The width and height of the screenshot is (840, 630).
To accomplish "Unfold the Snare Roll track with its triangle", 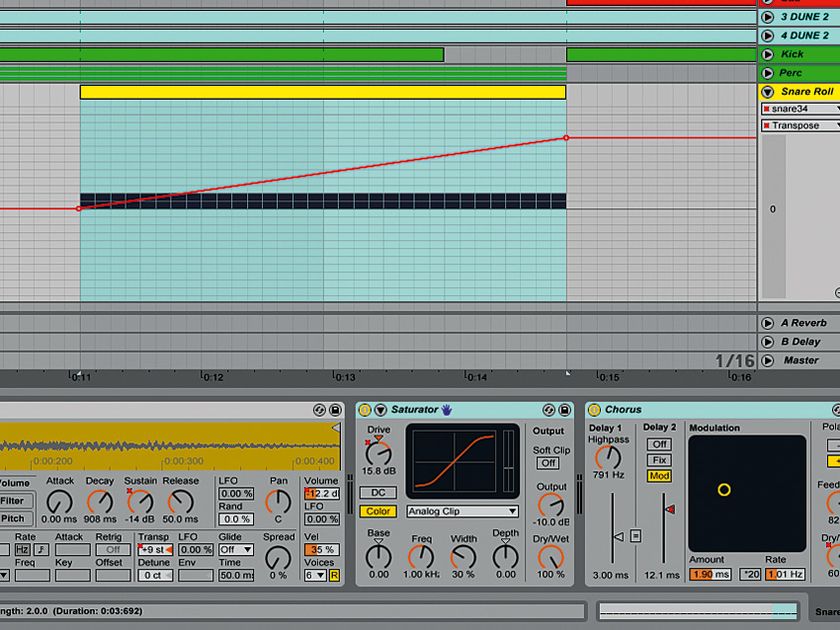I will click(768, 90).
